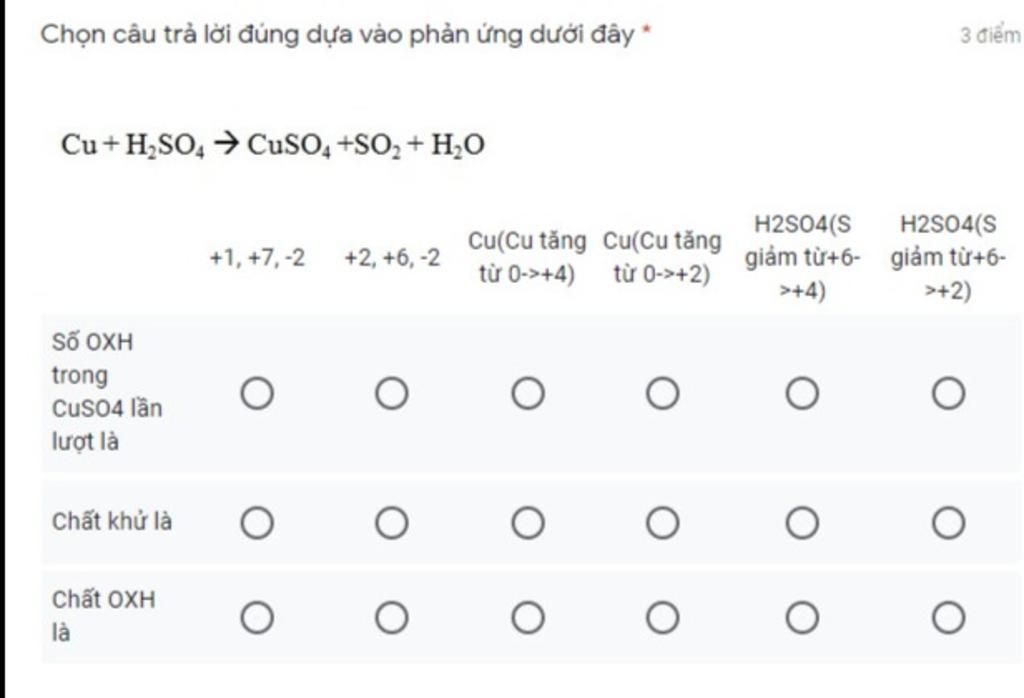
Task: Select +1, +7, -2 for Chất OXH là
Action: coord(257,618)
